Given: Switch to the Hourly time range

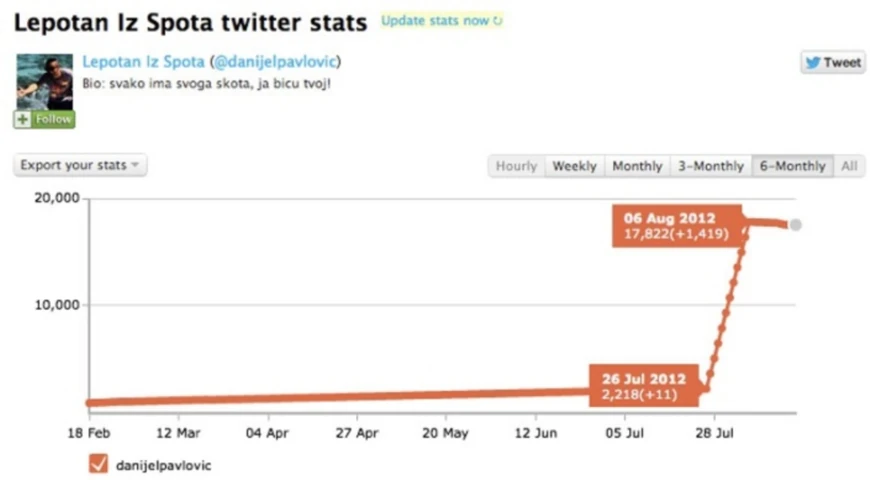Looking at the screenshot, I should [516, 167].
